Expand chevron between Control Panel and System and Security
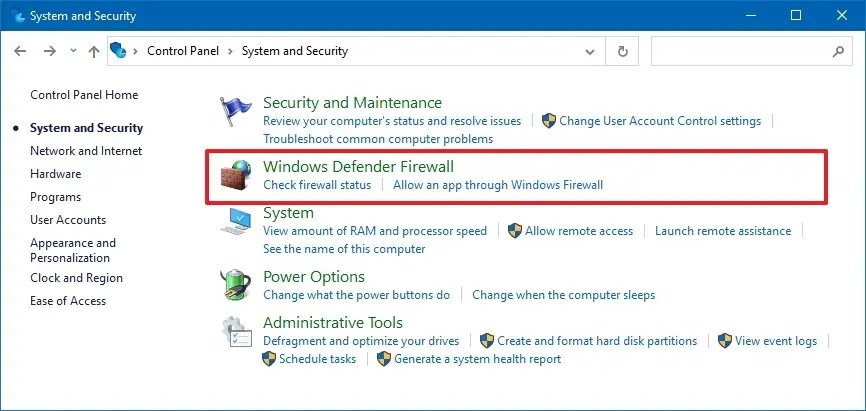This screenshot has height=411, width=866. coord(230,51)
